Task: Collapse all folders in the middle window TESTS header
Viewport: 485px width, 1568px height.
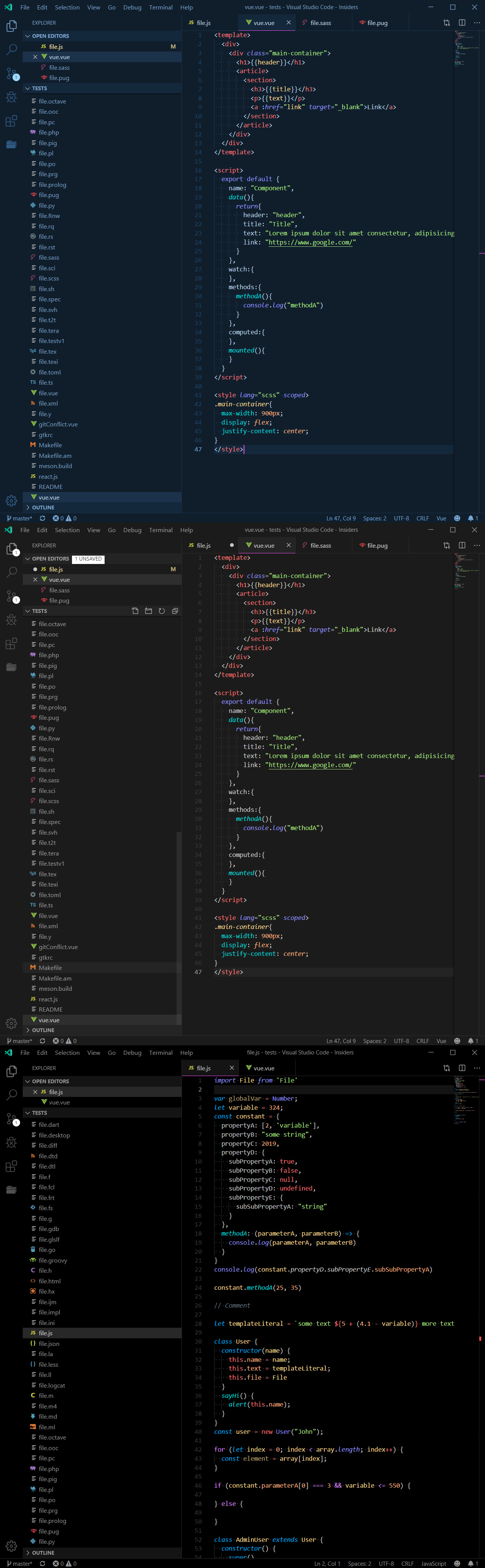Action: 175,611
